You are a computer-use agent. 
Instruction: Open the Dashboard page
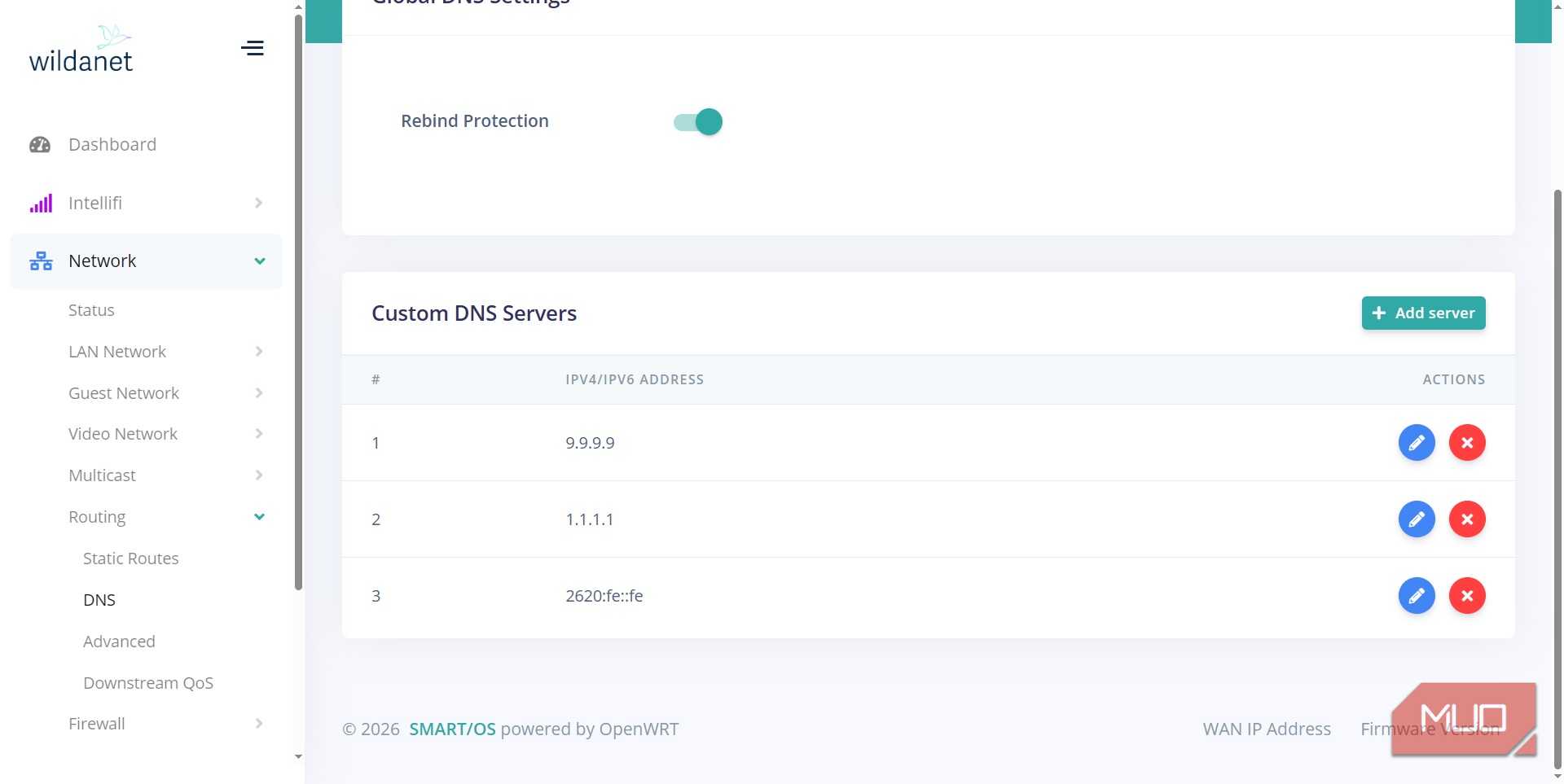pos(112,145)
